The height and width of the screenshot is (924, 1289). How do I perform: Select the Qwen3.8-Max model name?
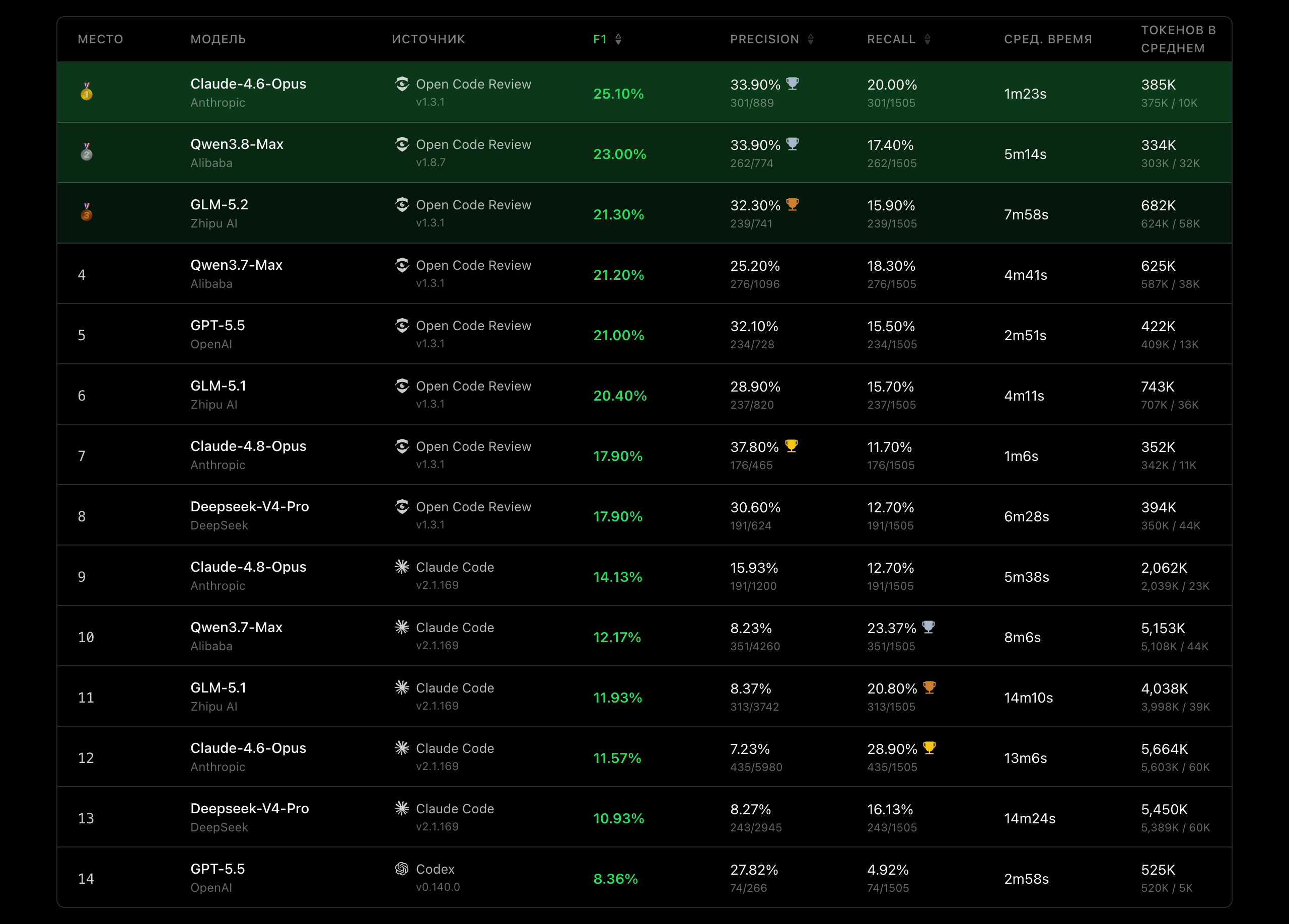point(237,144)
